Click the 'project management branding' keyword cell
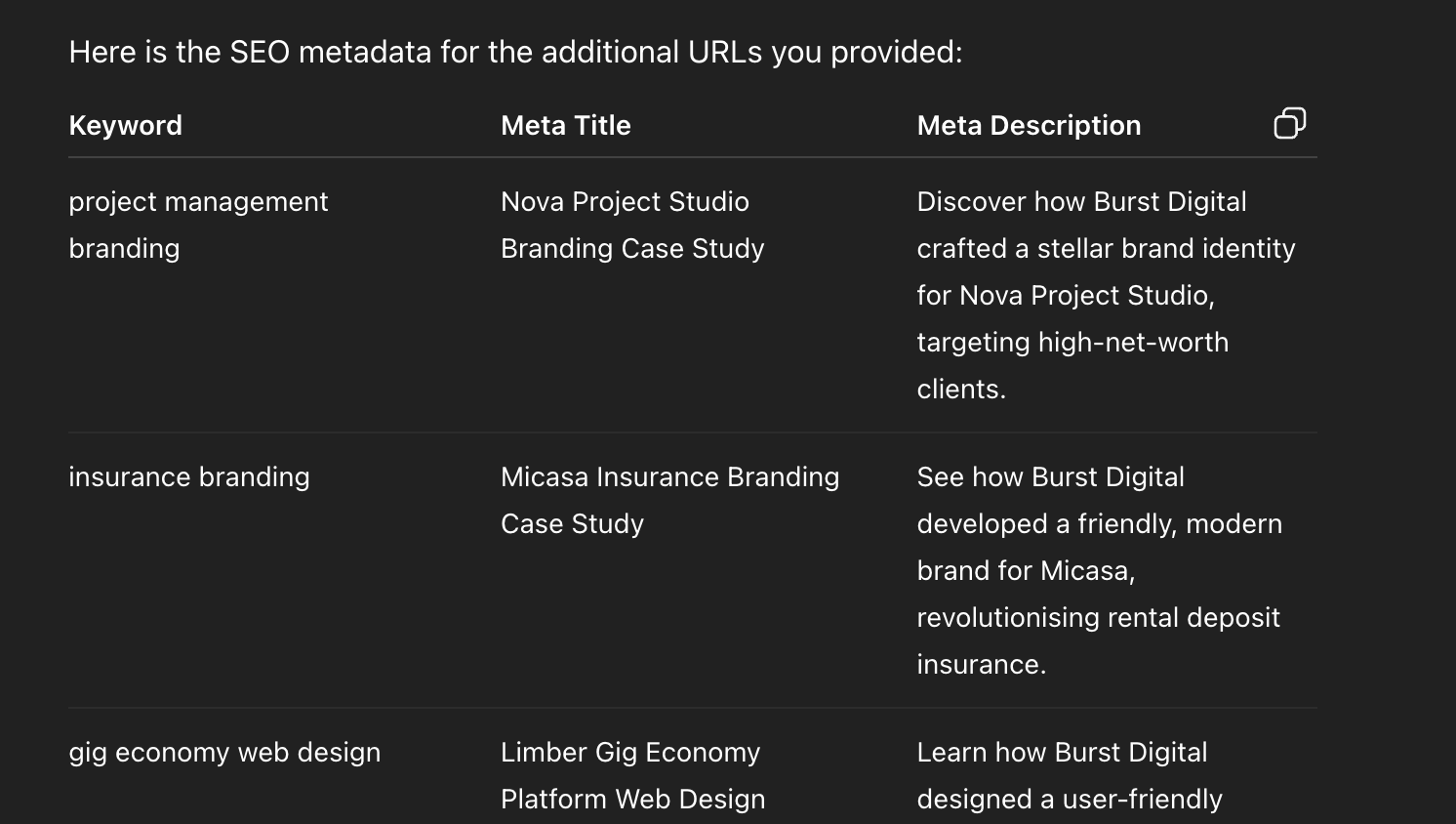Viewport: 1456px width, 824px height. pyautogui.click(x=198, y=225)
